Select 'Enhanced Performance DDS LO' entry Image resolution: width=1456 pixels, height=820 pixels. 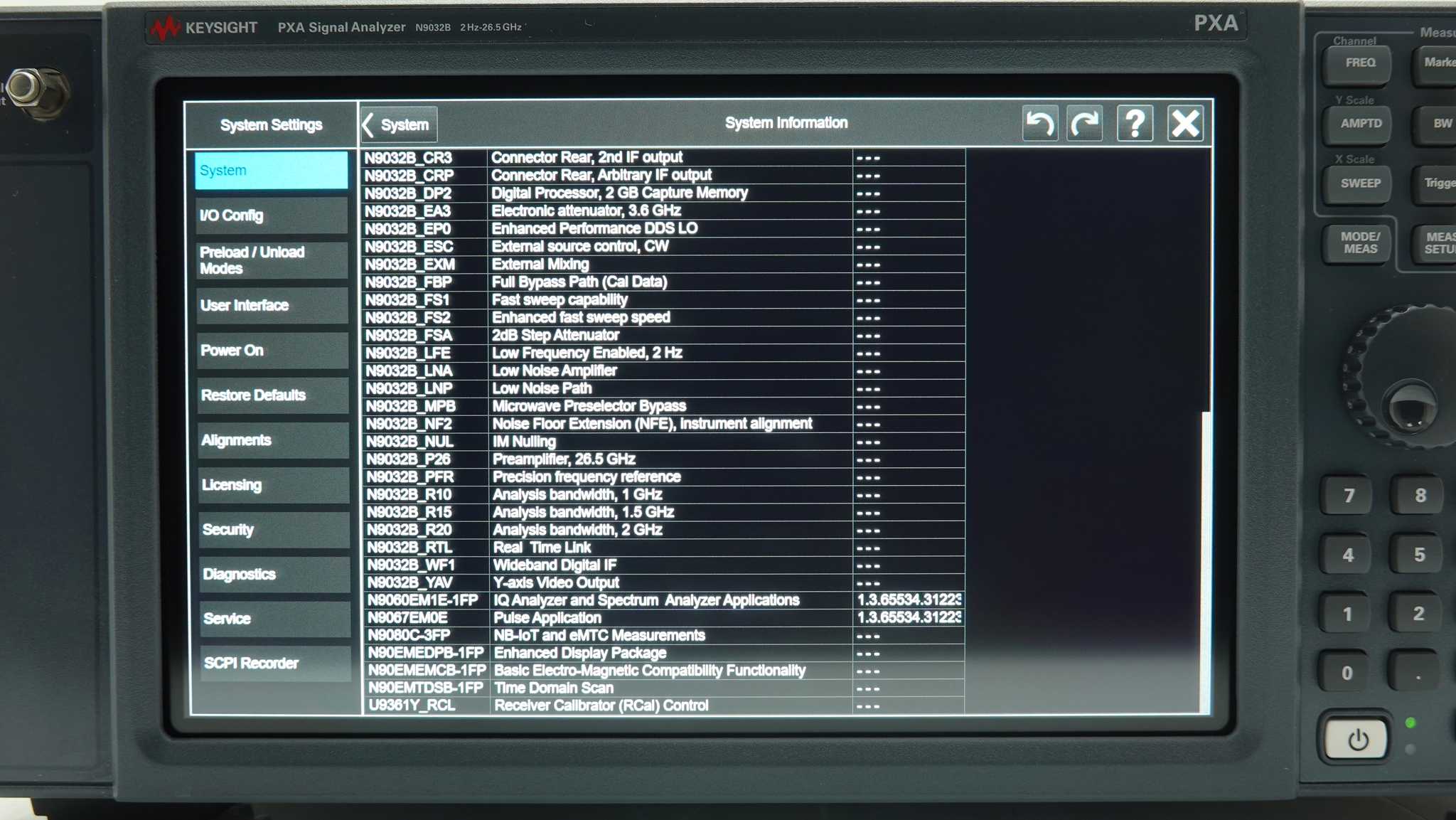tap(594, 228)
